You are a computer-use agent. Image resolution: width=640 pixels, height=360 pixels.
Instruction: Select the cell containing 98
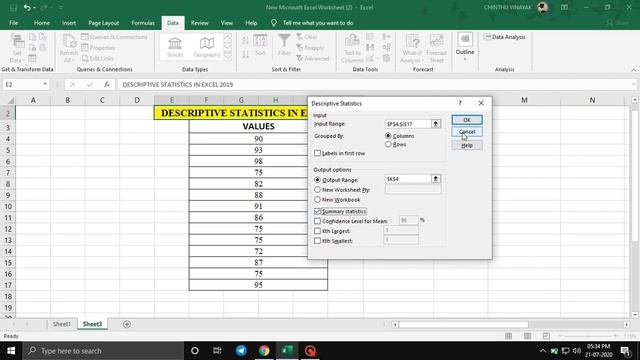pos(258,161)
